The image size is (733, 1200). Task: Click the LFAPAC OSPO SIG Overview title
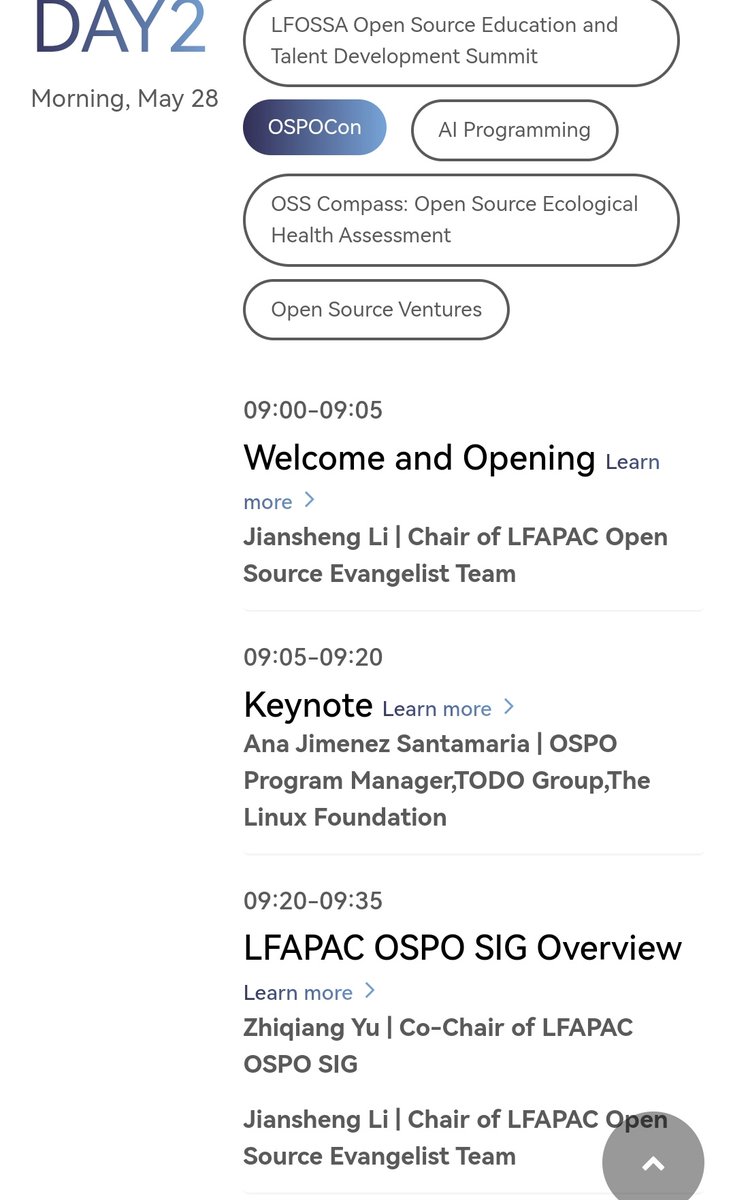point(463,948)
